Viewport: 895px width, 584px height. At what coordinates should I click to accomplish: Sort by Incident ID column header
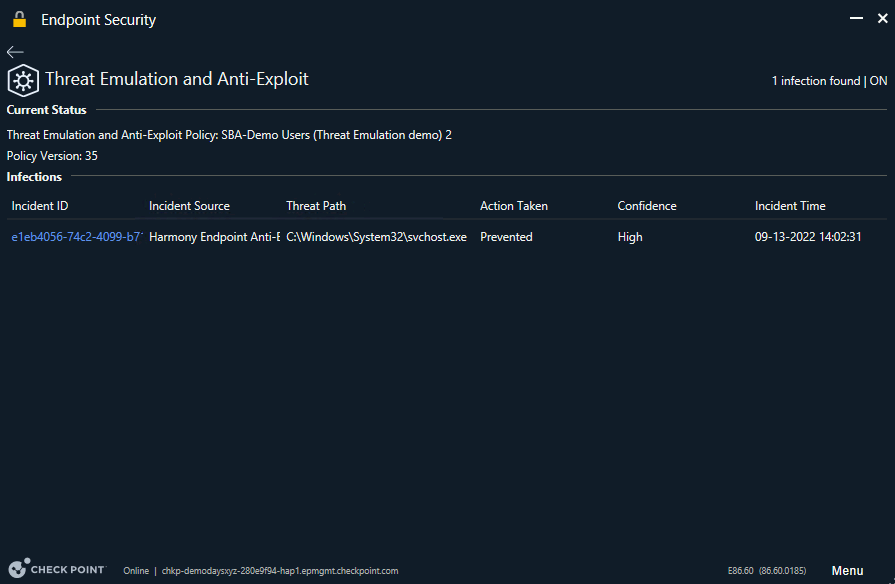coord(40,206)
